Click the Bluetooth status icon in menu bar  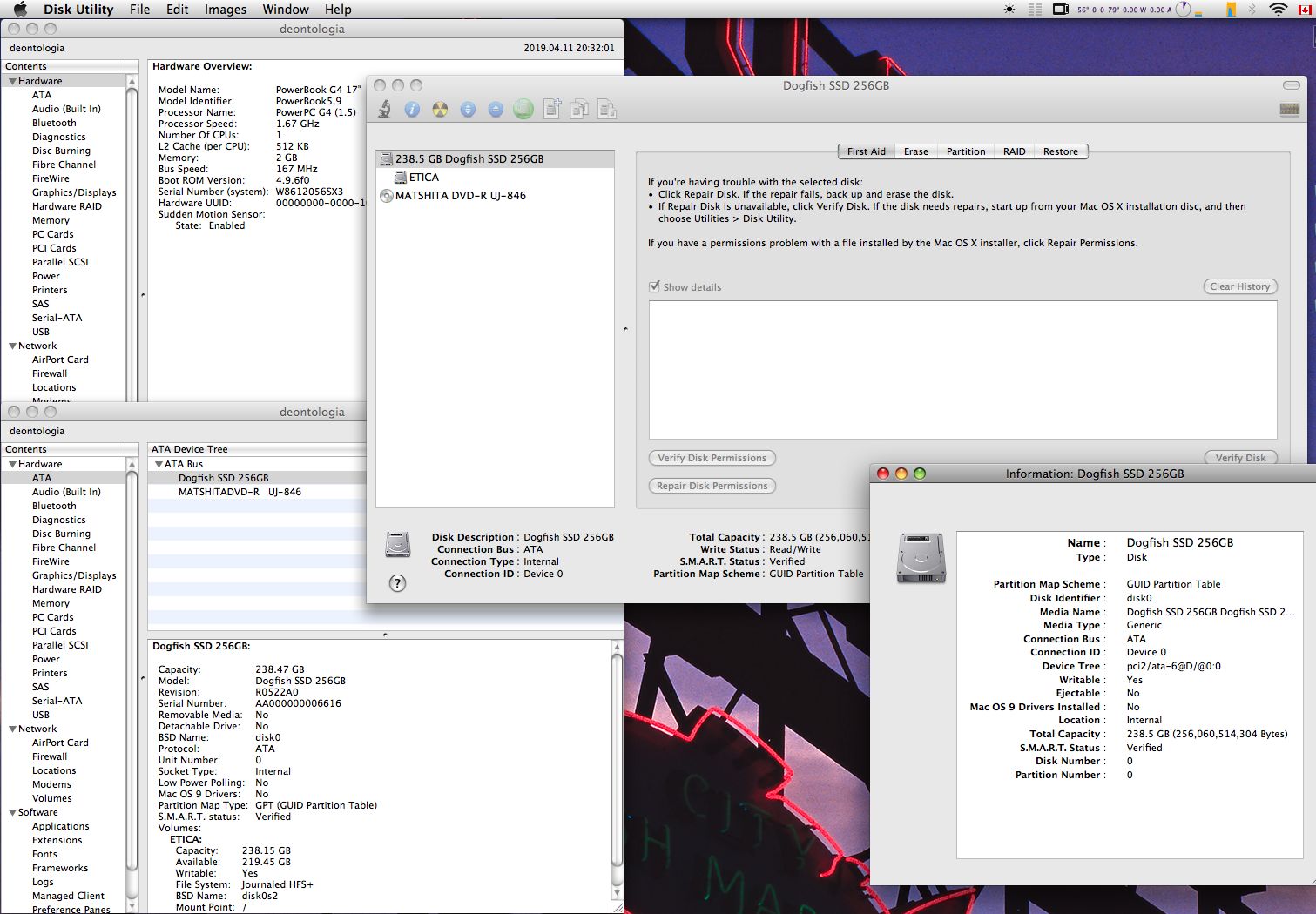(1252, 10)
